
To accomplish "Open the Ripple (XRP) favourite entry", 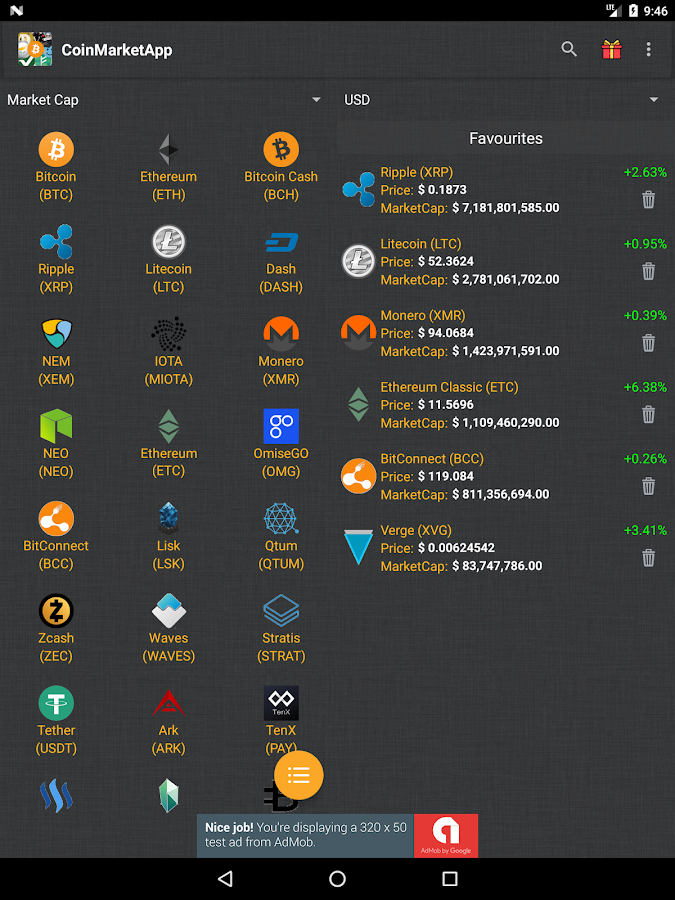I will tap(505, 190).
